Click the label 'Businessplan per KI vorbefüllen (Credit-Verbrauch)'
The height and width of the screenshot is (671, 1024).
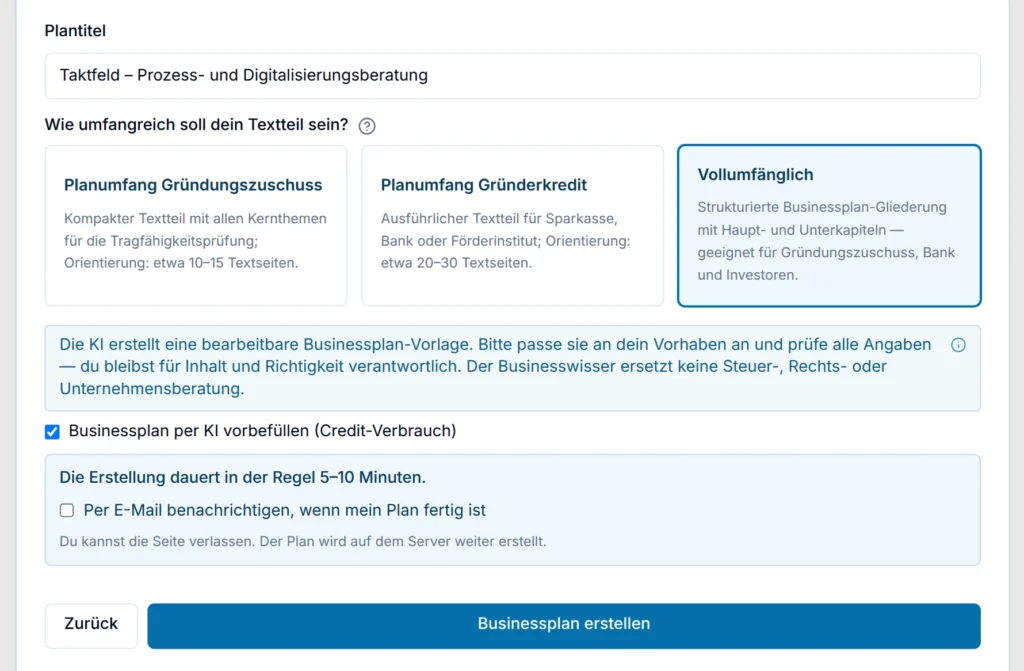click(263, 431)
